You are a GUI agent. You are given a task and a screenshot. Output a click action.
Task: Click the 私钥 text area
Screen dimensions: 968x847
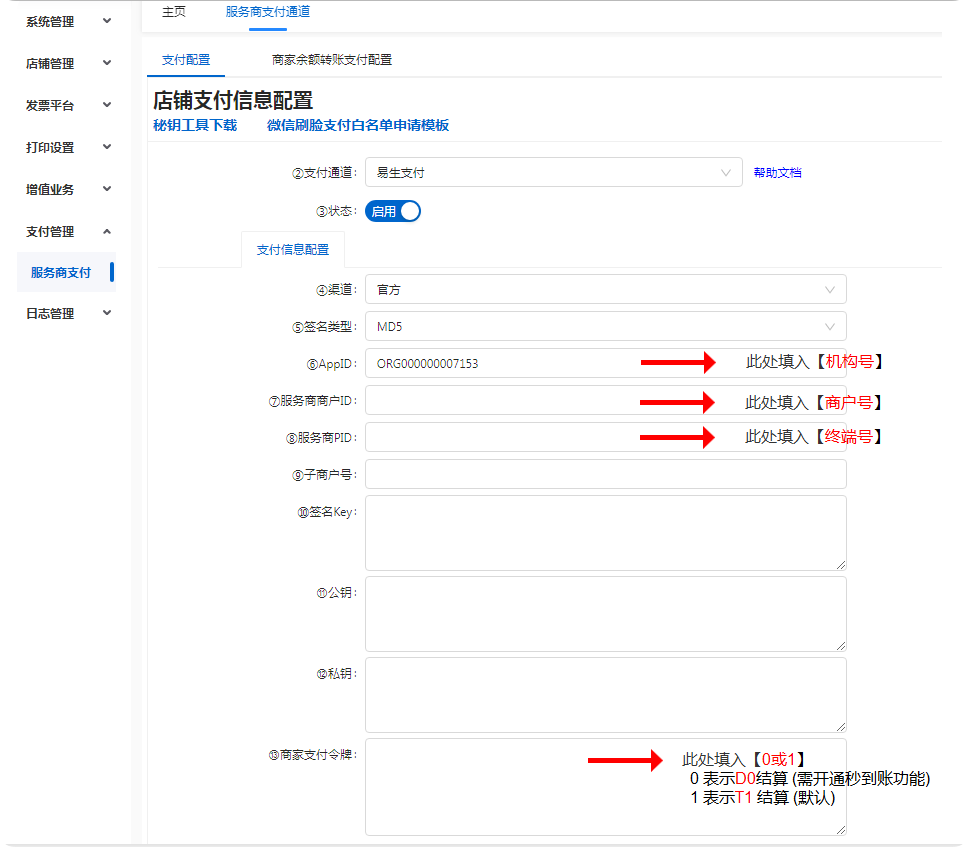point(606,695)
